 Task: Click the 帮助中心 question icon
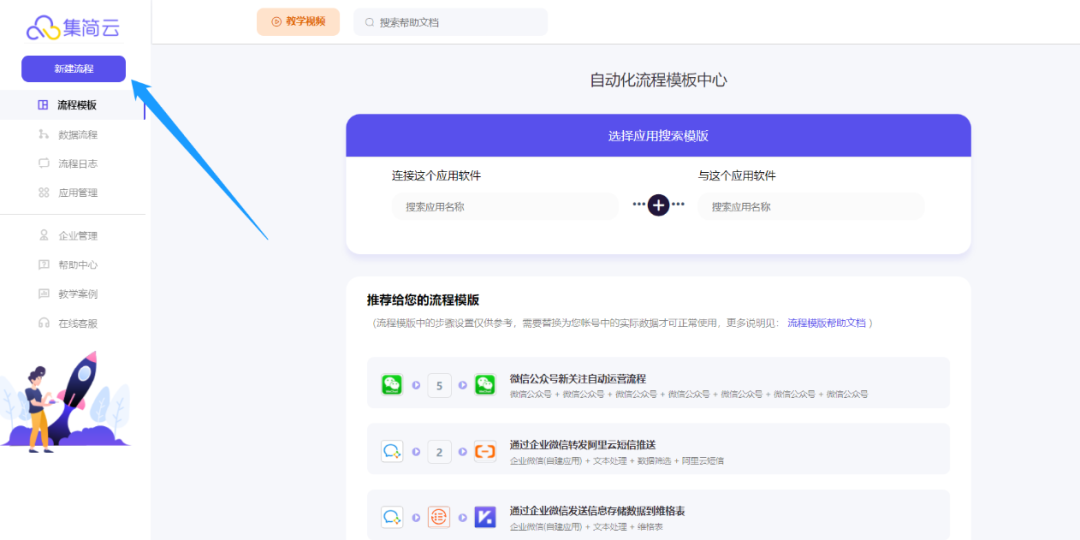[43, 264]
